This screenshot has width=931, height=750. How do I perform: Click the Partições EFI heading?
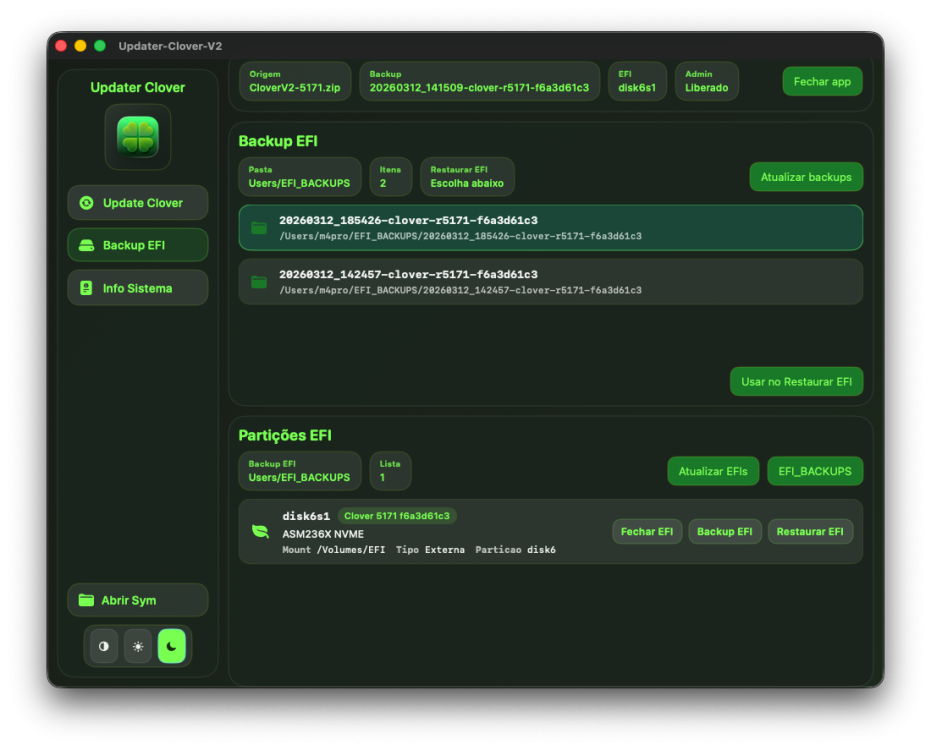point(285,435)
